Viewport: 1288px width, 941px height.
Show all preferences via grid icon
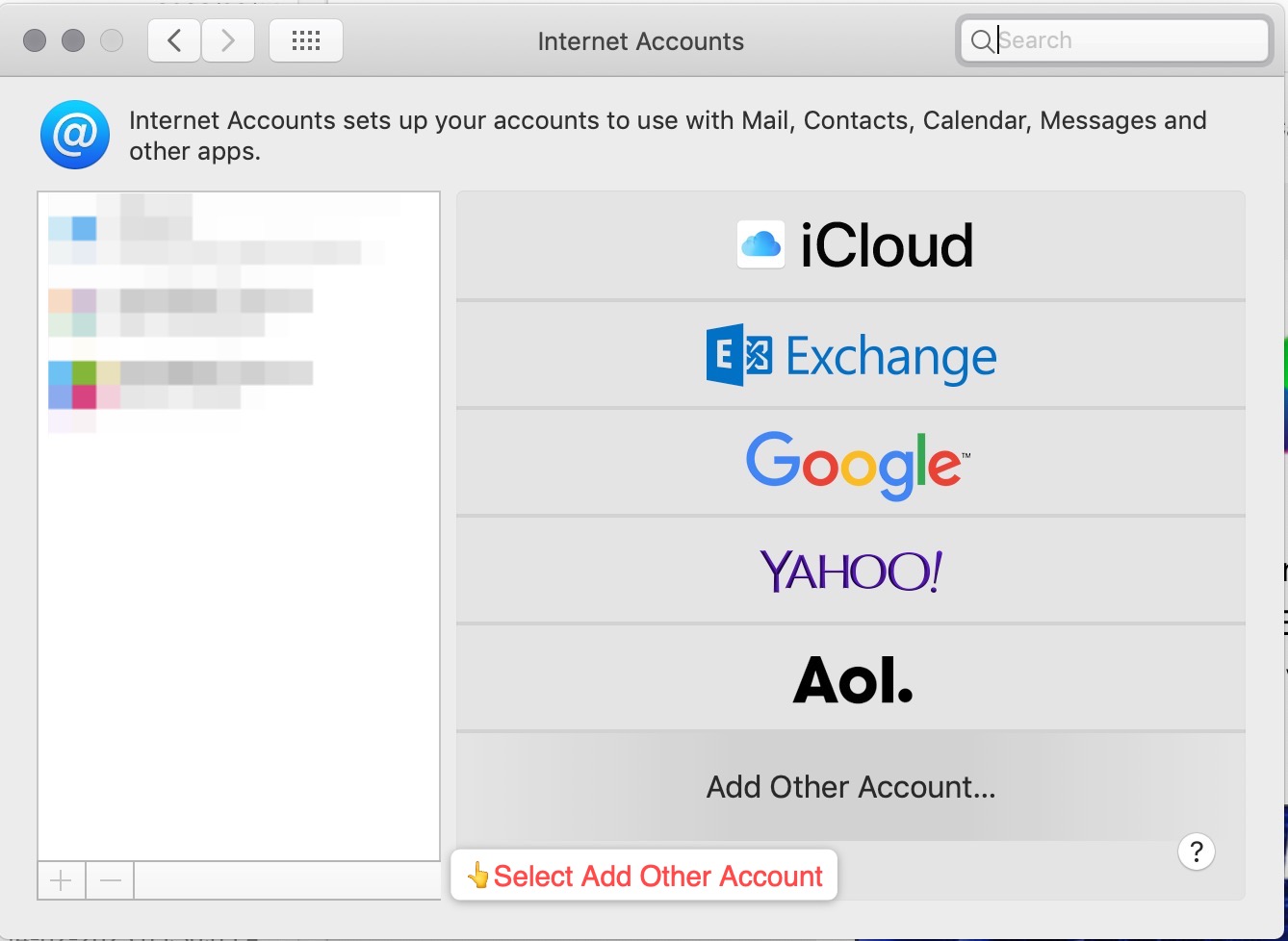tap(306, 40)
